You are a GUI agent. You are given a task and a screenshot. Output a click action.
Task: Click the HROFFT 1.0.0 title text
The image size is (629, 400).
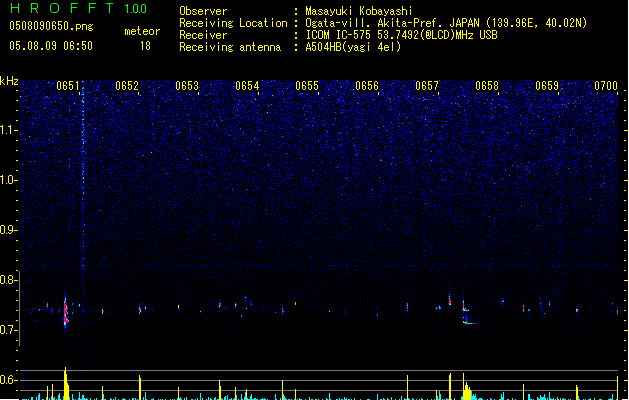coord(78,8)
